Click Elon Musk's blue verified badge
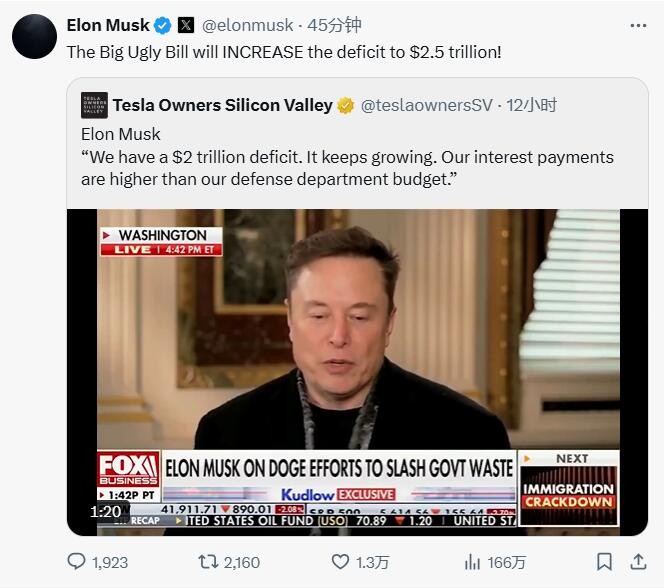 (162, 25)
